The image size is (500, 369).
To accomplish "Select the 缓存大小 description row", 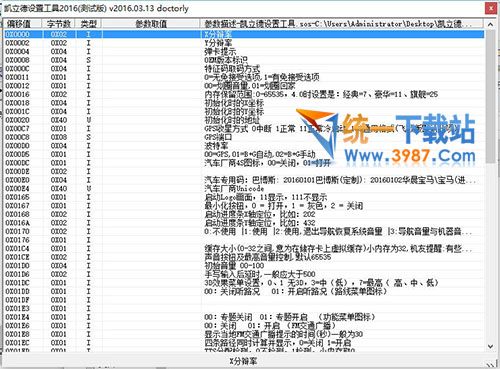I will (x=244, y=249).
